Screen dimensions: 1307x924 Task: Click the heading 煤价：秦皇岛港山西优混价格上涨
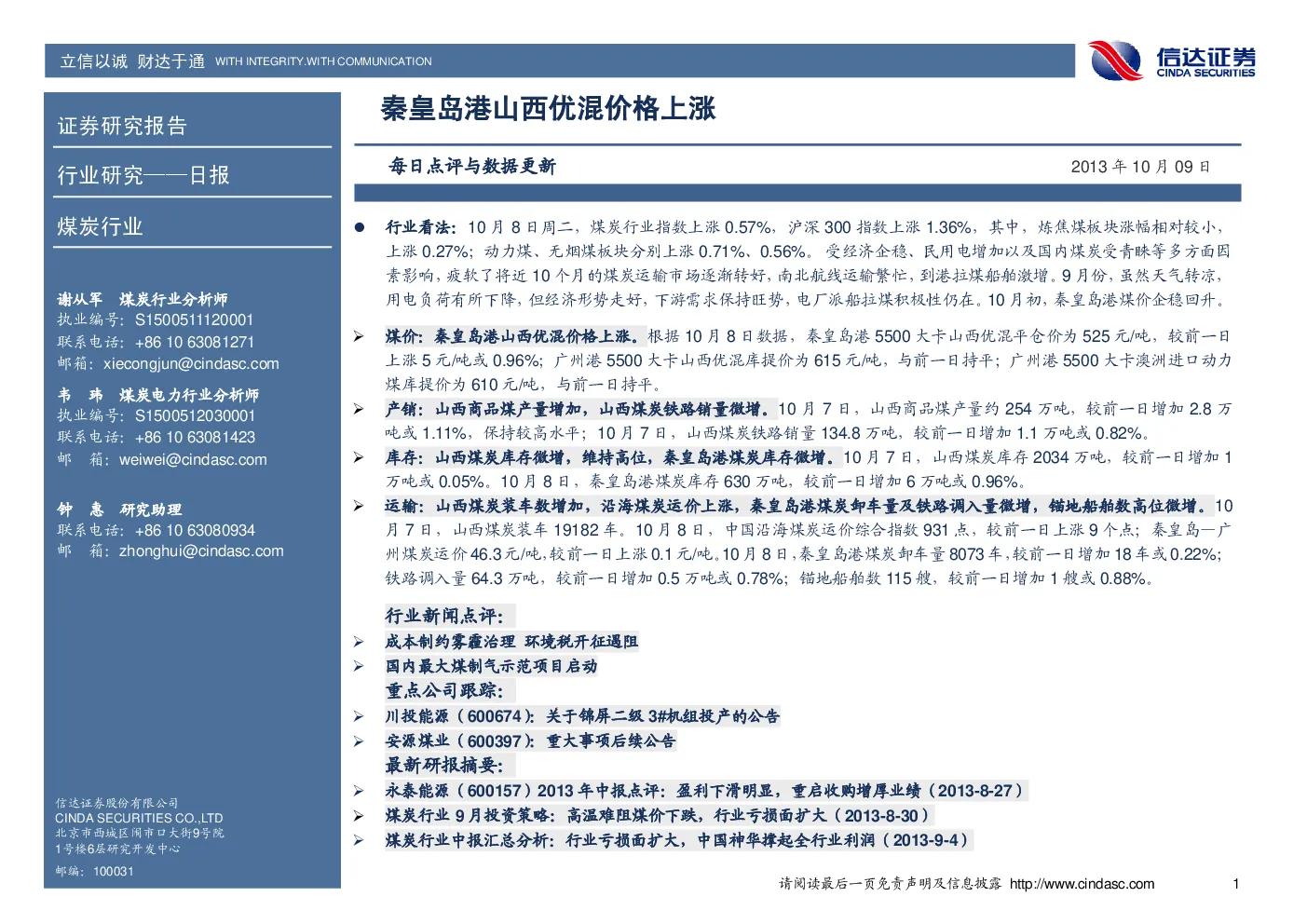513,336
